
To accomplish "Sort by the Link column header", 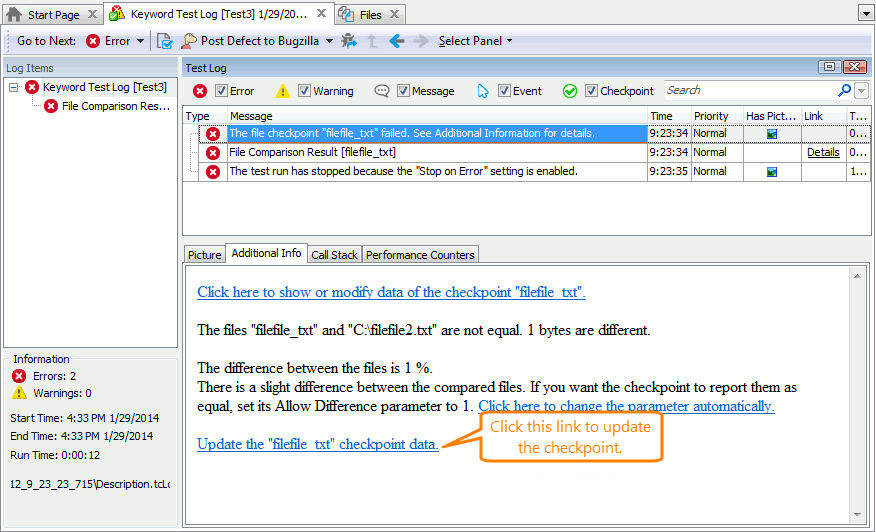I will tap(824, 116).
